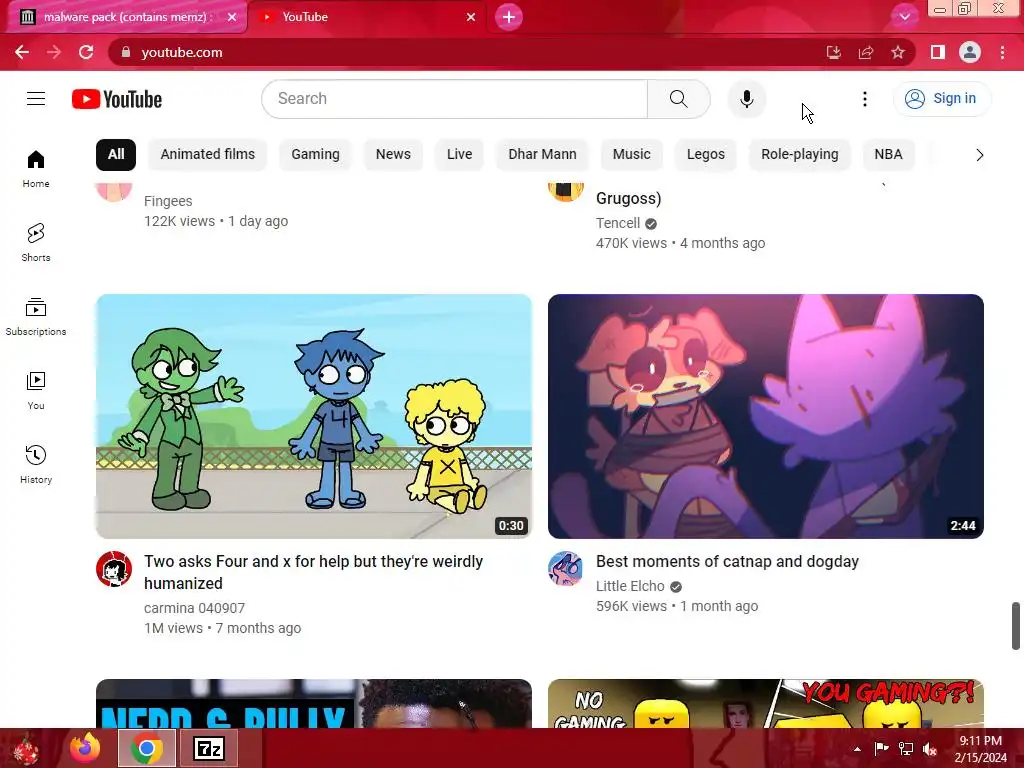Click the muted volume tray icon
The width and height of the screenshot is (1024, 768).
click(x=930, y=749)
